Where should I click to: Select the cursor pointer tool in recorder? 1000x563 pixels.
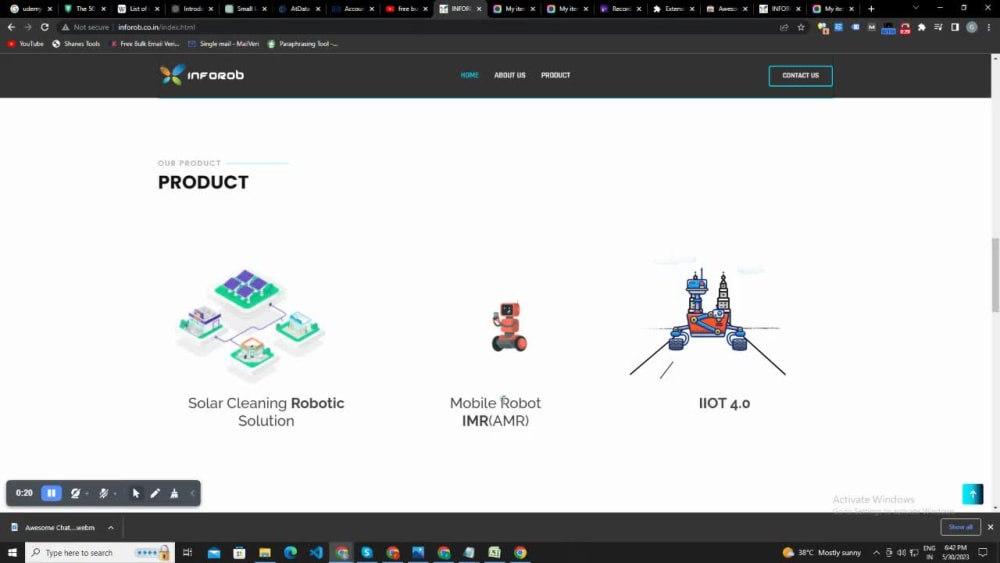pos(136,493)
